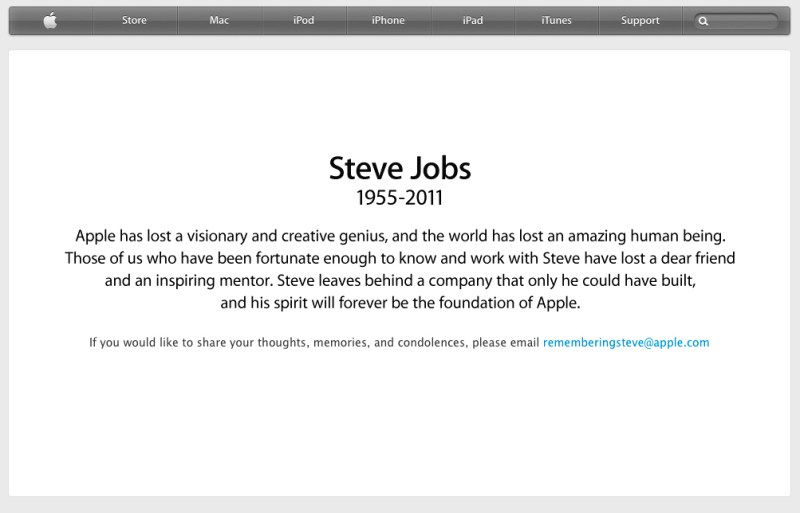The image size is (800, 513).
Task: Click the line "and his spirit will forever"
Action: 399,303
